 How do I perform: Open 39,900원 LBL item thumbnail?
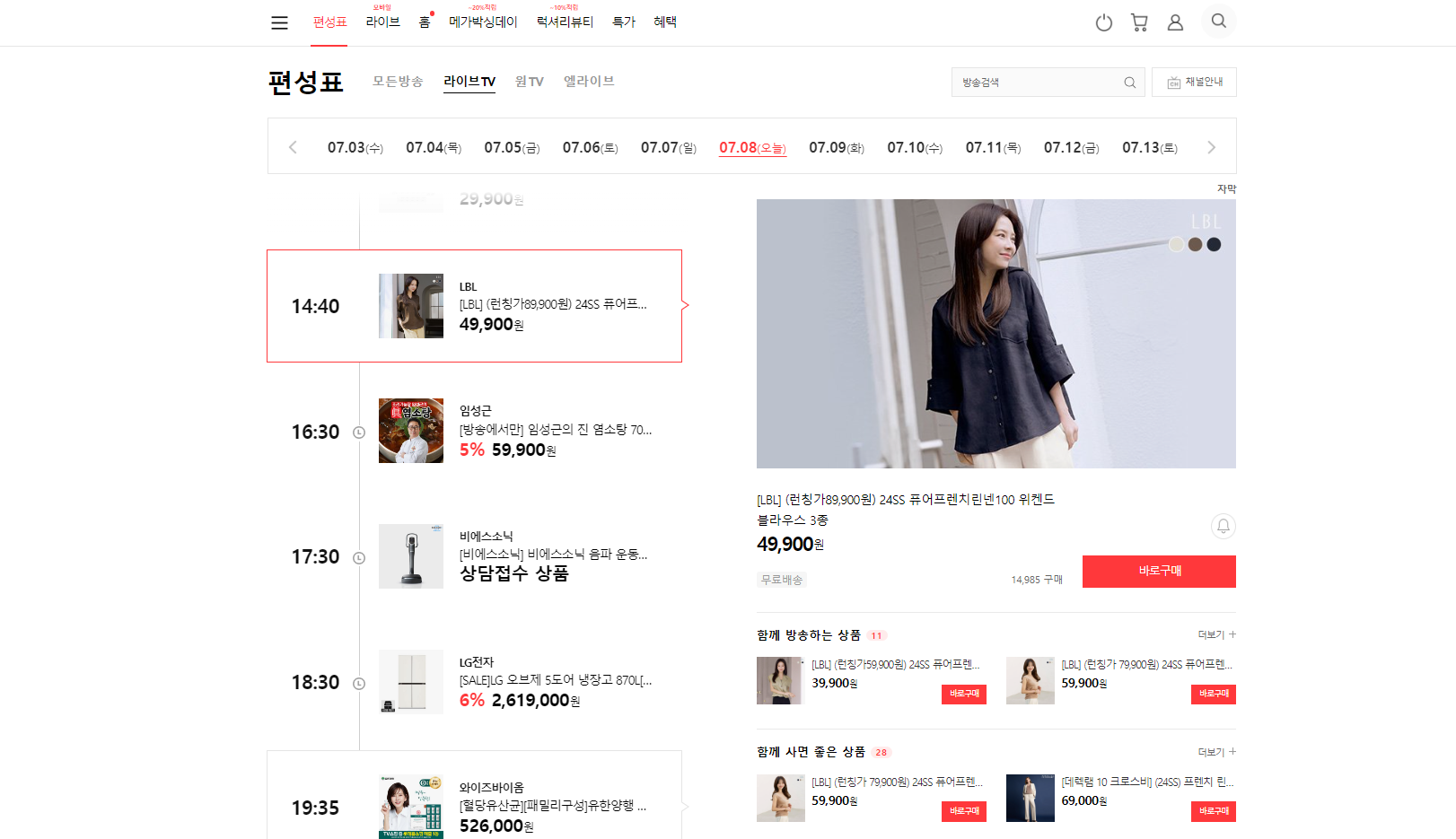[x=781, y=680]
